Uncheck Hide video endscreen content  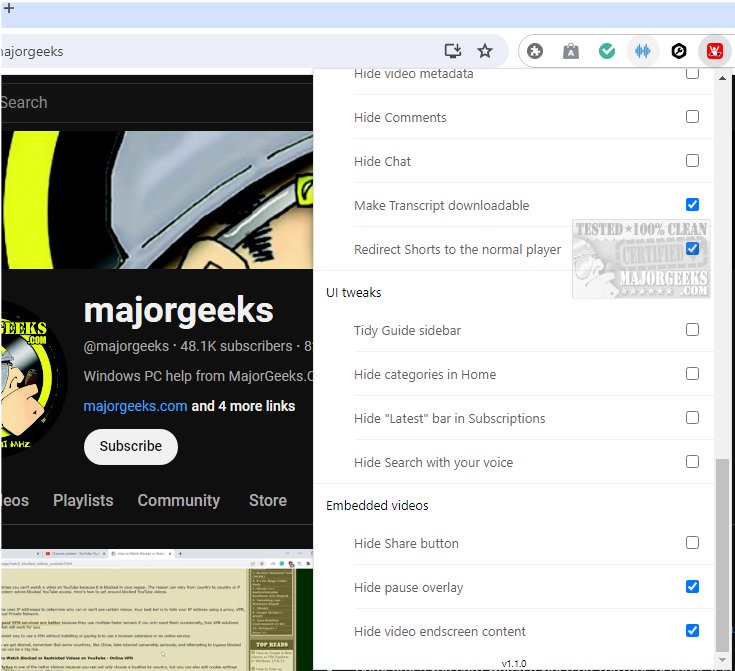[x=692, y=631]
